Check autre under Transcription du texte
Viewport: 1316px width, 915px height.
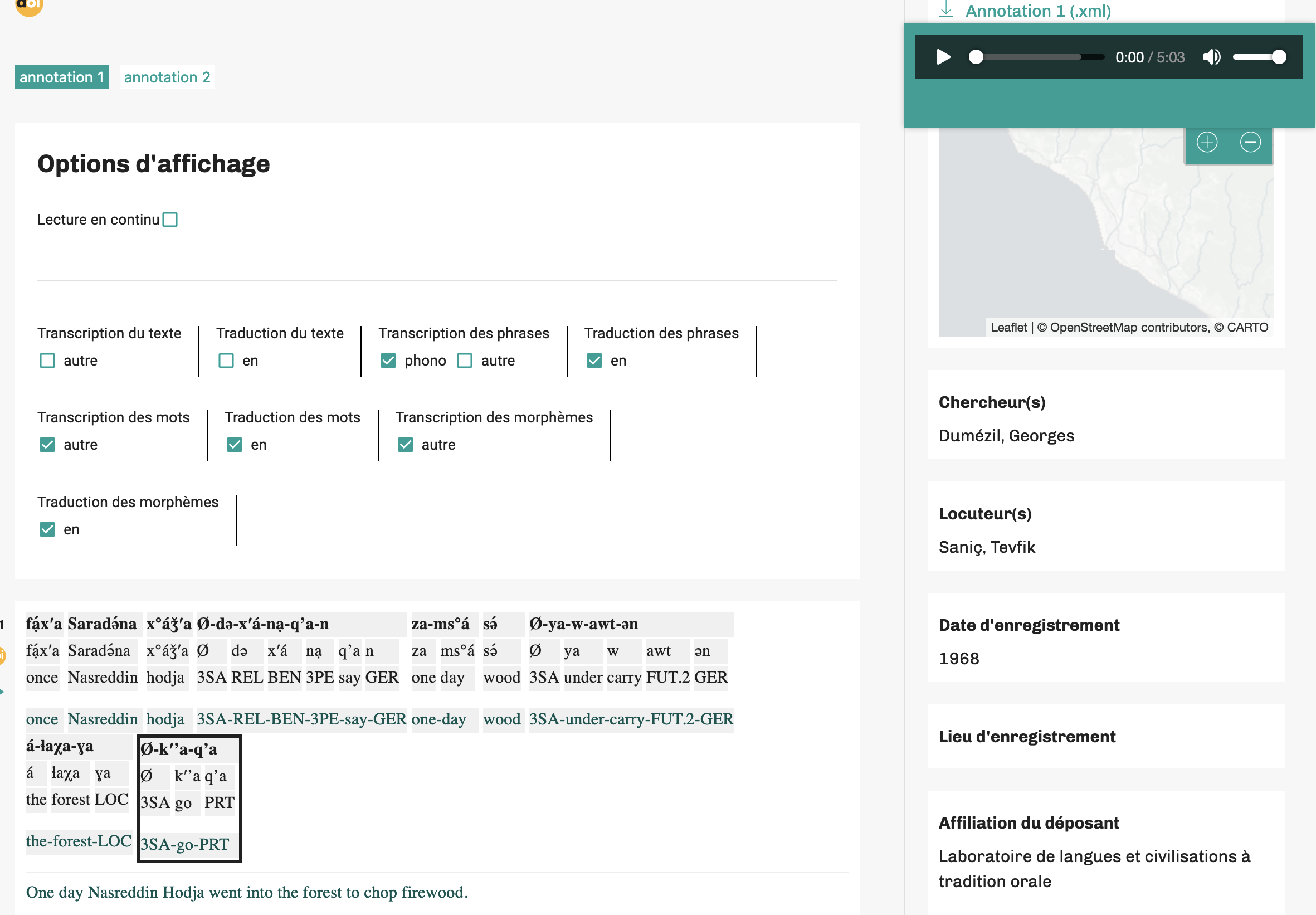tap(47, 361)
